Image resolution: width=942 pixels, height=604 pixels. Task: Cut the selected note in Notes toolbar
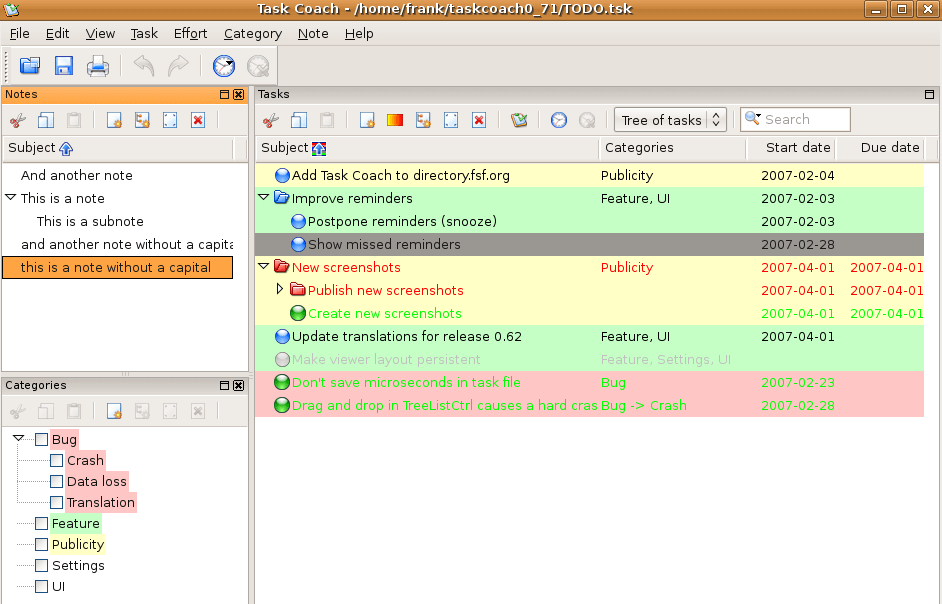tap(18, 120)
